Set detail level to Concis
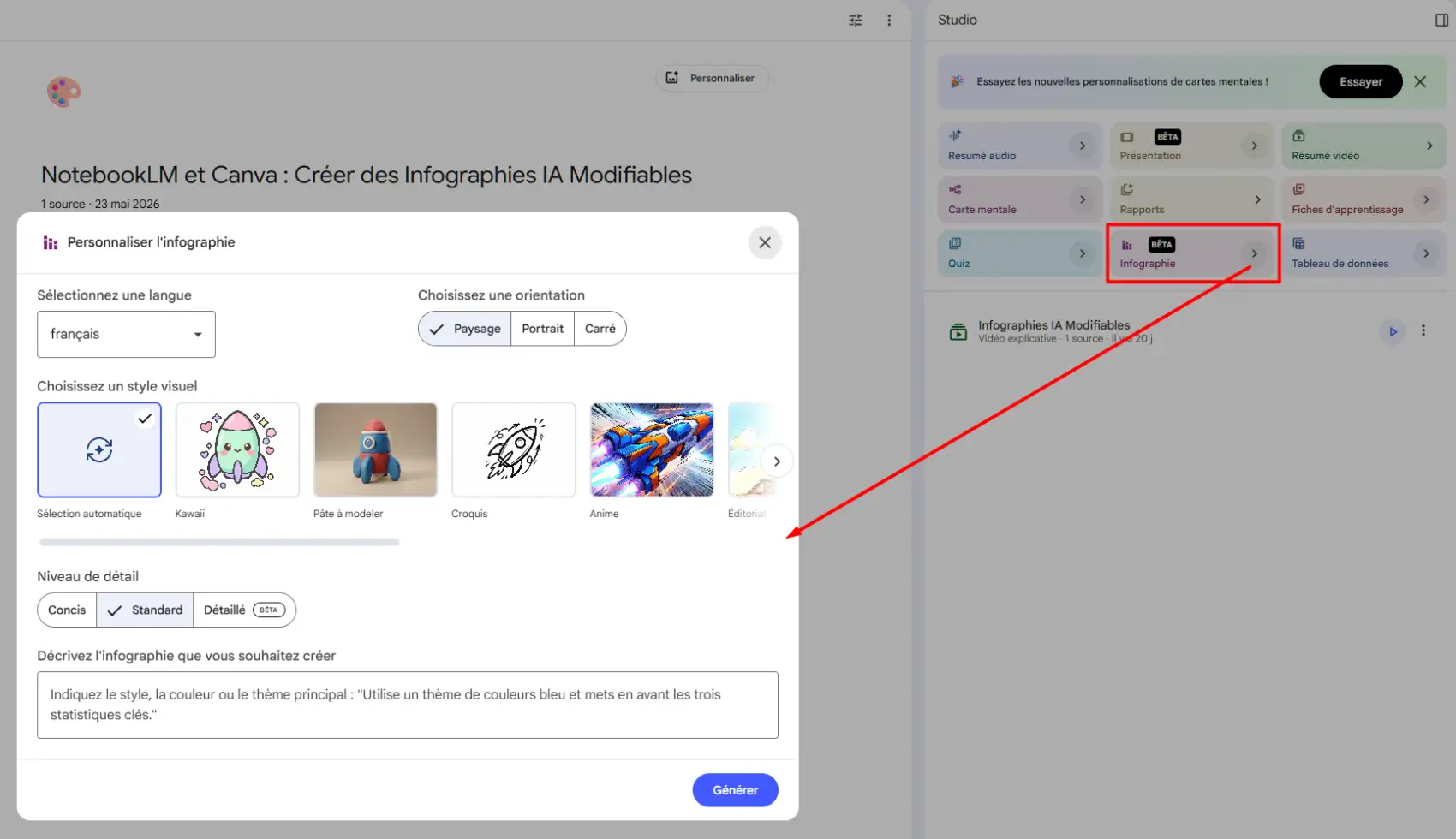1456x839 pixels. (67, 610)
